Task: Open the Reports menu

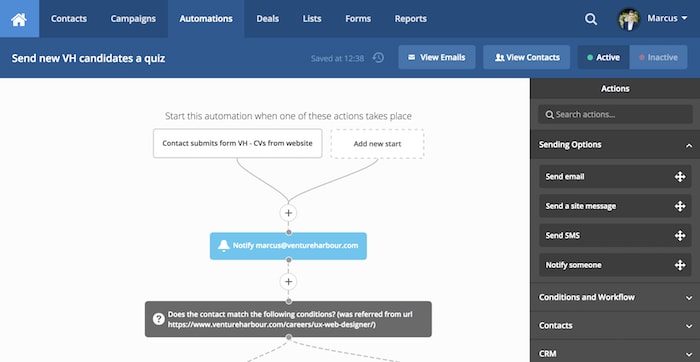Action: pos(410,19)
